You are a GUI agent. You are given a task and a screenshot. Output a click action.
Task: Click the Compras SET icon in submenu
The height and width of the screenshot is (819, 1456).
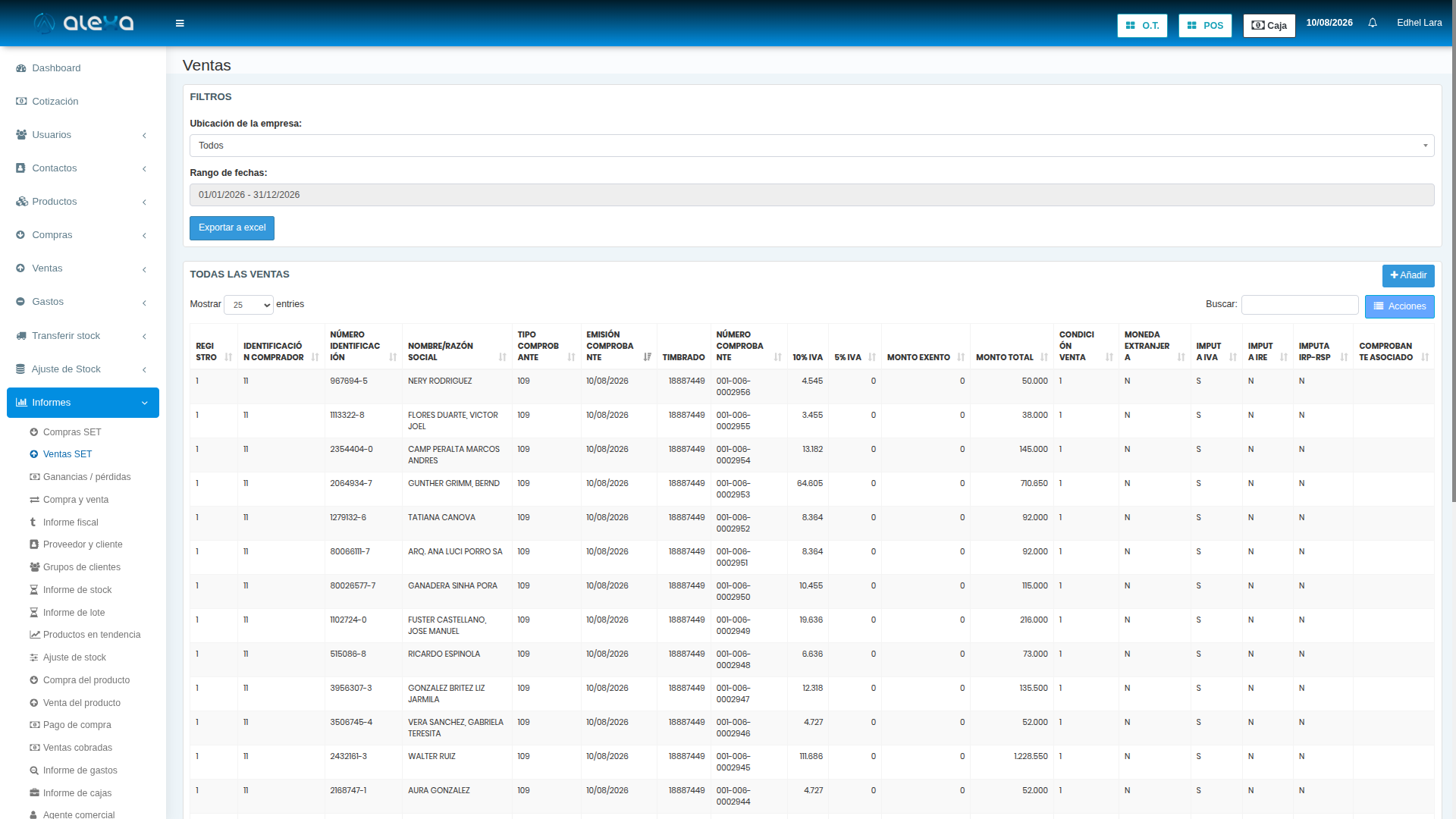point(34,432)
